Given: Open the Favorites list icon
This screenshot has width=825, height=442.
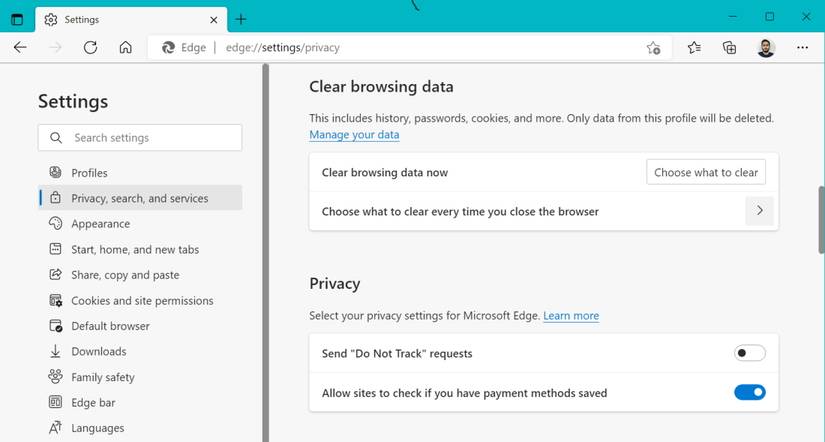Looking at the screenshot, I should click(694, 47).
